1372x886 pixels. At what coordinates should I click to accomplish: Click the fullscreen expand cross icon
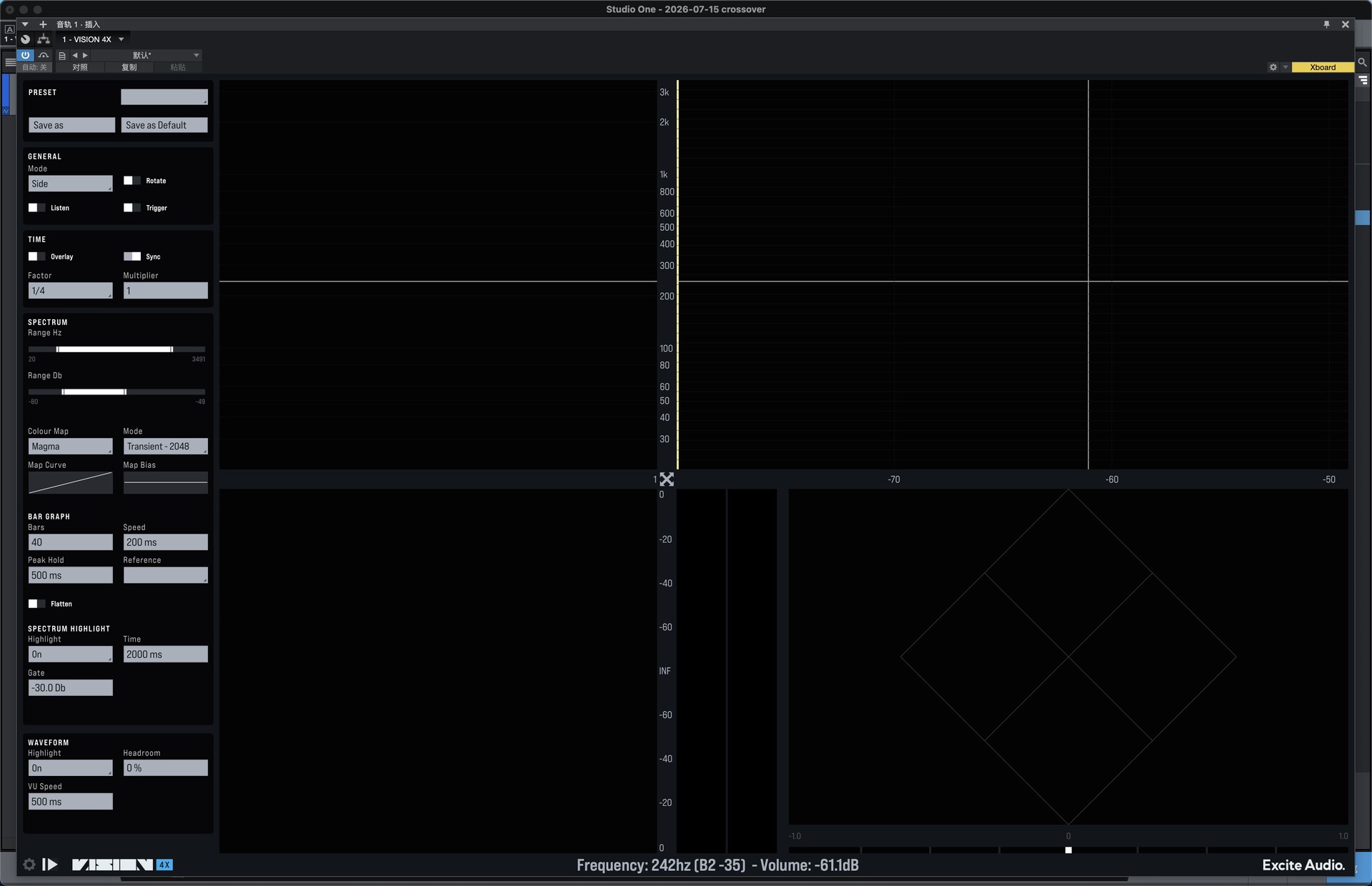click(x=667, y=479)
